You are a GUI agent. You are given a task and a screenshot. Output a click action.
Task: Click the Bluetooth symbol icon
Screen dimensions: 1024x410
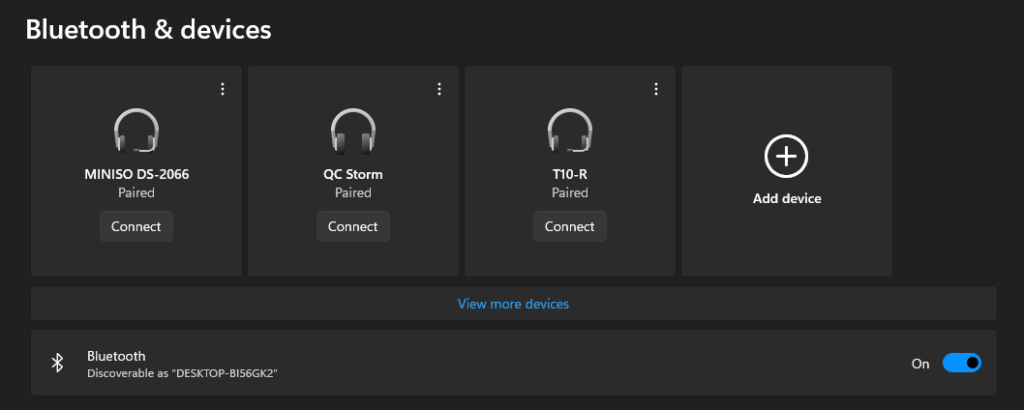[x=58, y=363]
